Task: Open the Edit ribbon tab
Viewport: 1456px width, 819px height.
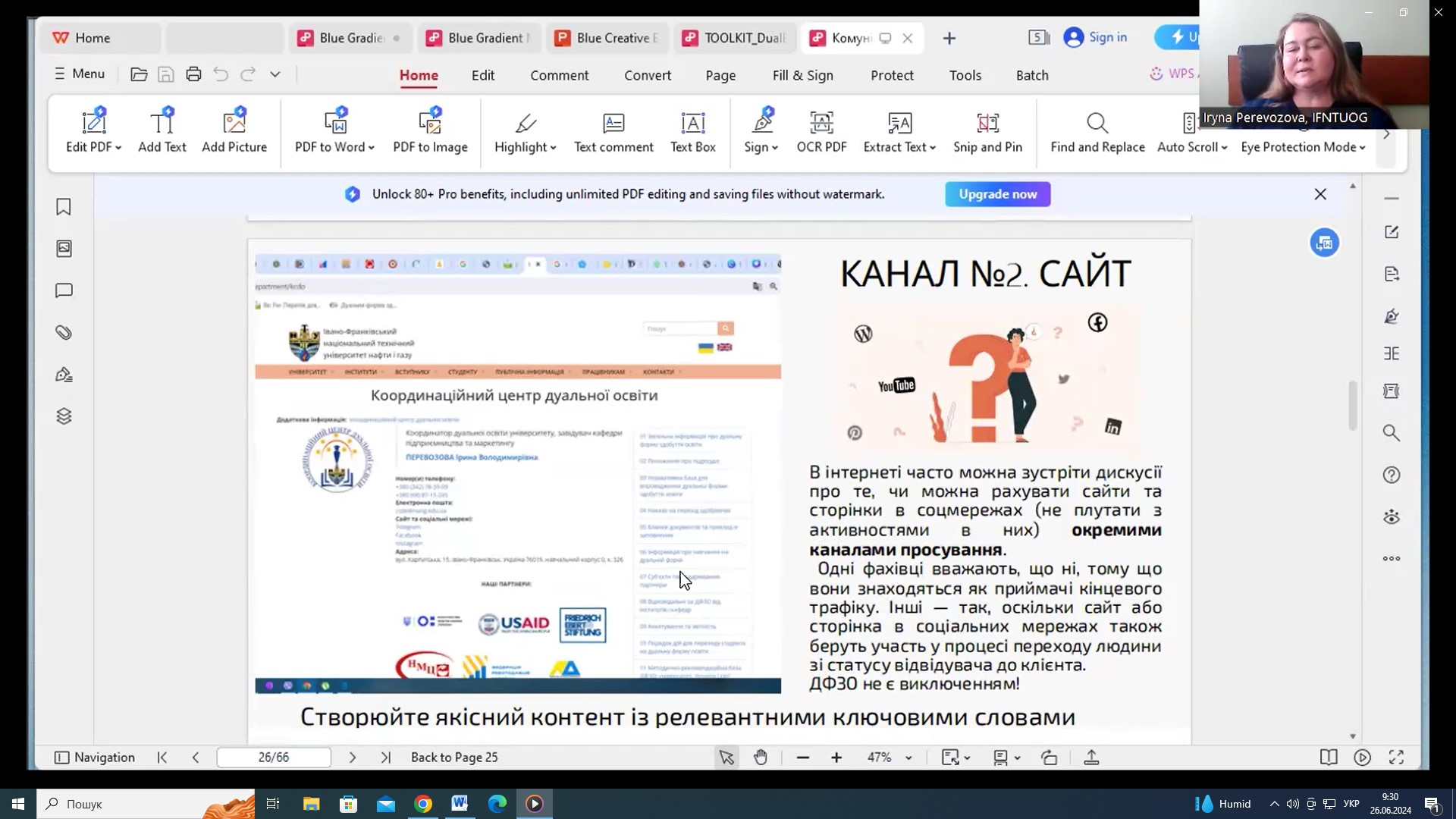Action: 483,75
